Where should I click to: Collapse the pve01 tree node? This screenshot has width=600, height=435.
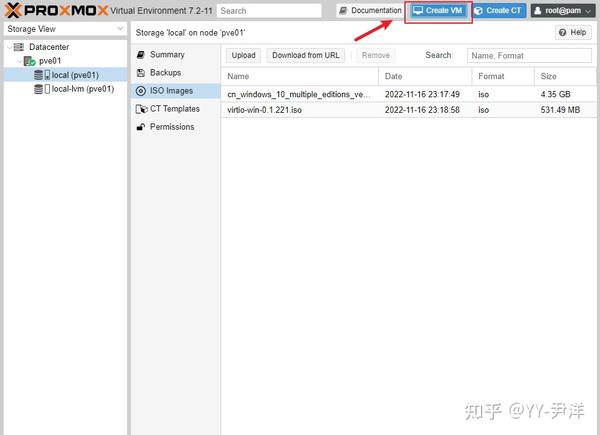pyautogui.click(x=19, y=61)
